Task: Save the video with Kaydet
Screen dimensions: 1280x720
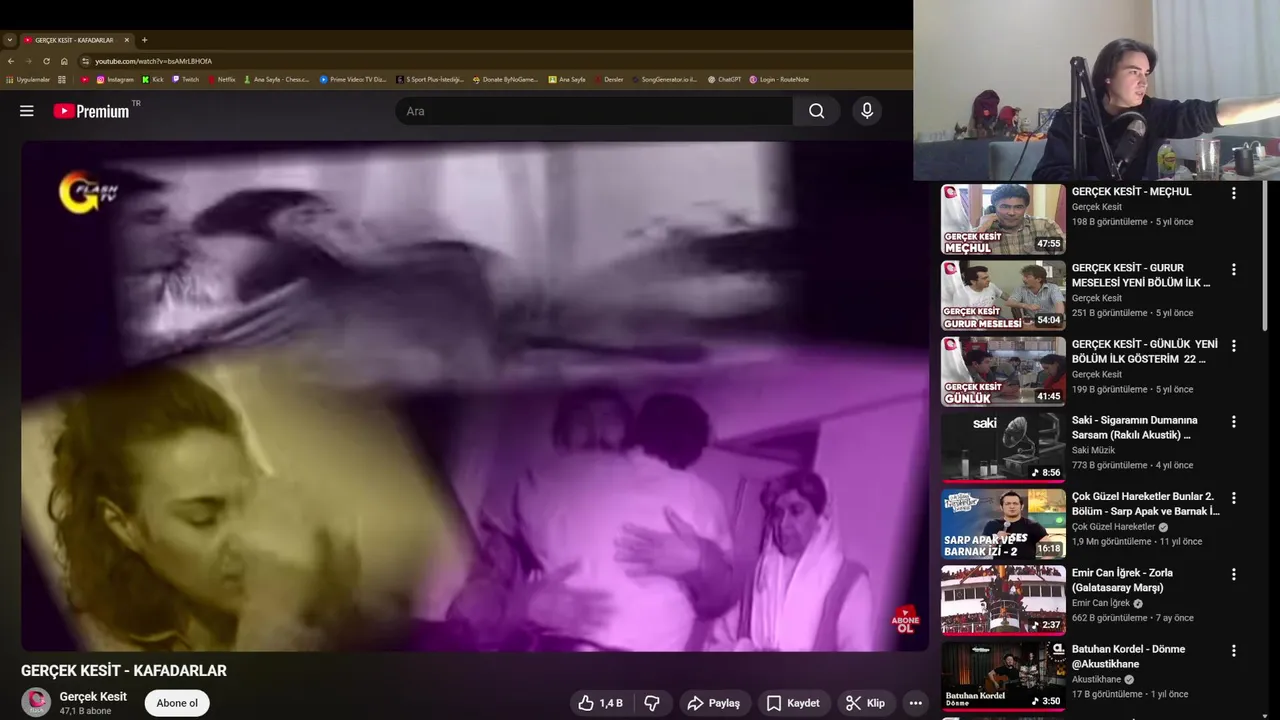Action: coord(793,703)
